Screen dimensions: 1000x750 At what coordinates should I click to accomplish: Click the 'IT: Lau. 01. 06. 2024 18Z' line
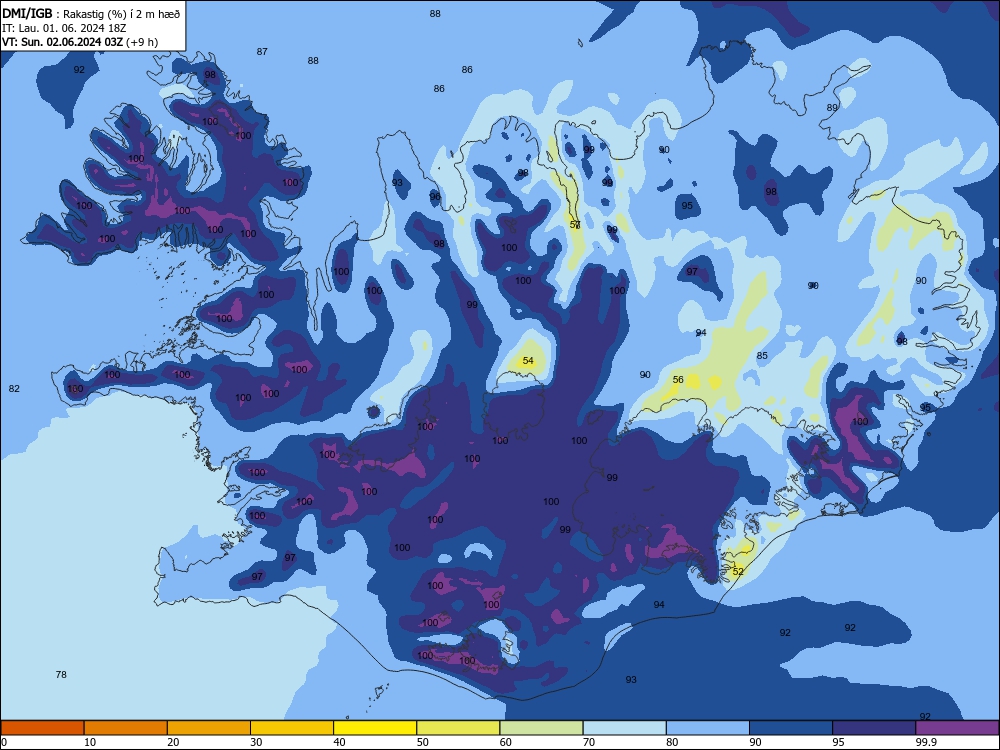pyautogui.click(x=64, y=29)
